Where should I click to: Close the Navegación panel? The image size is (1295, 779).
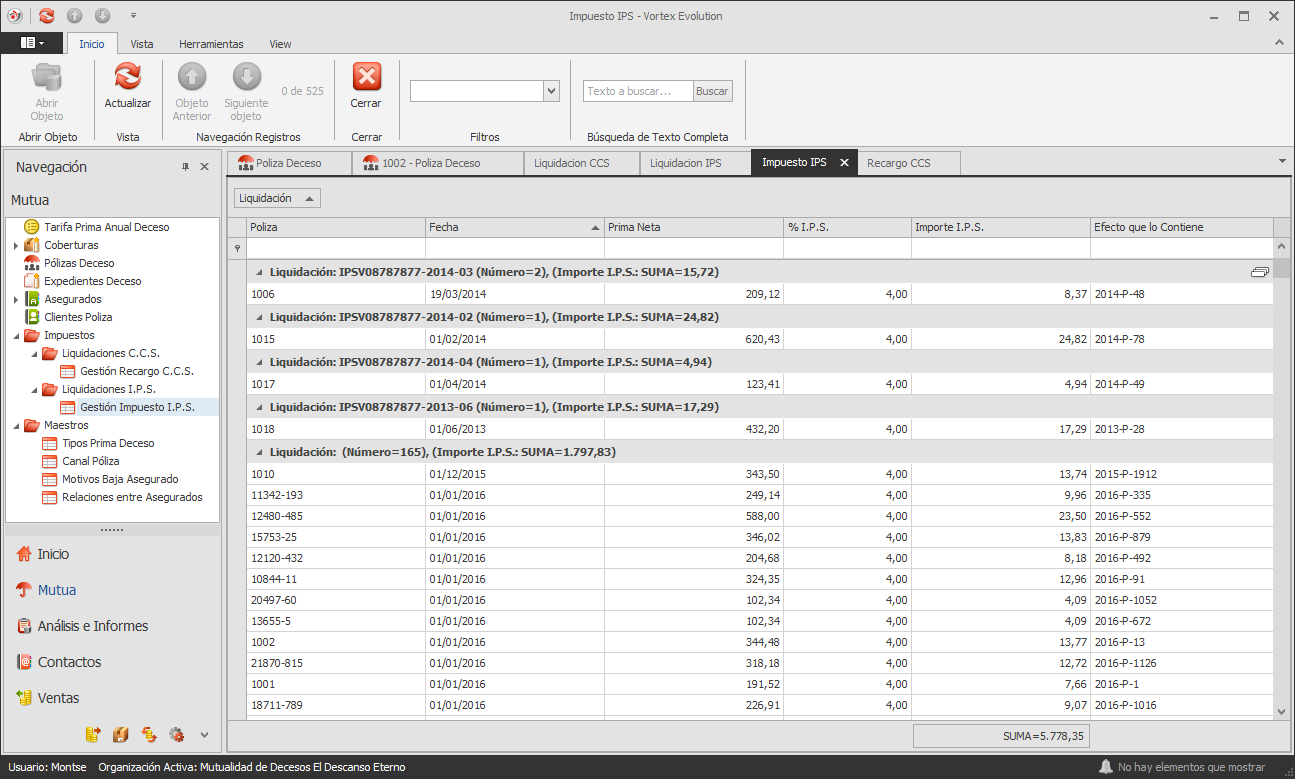204,167
